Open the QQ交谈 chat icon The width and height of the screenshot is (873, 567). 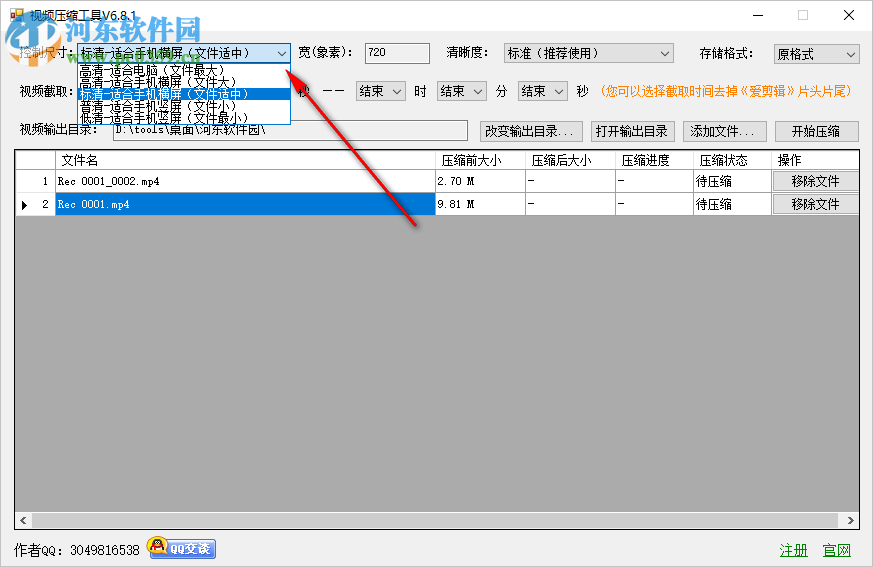click(x=182, y=548)
